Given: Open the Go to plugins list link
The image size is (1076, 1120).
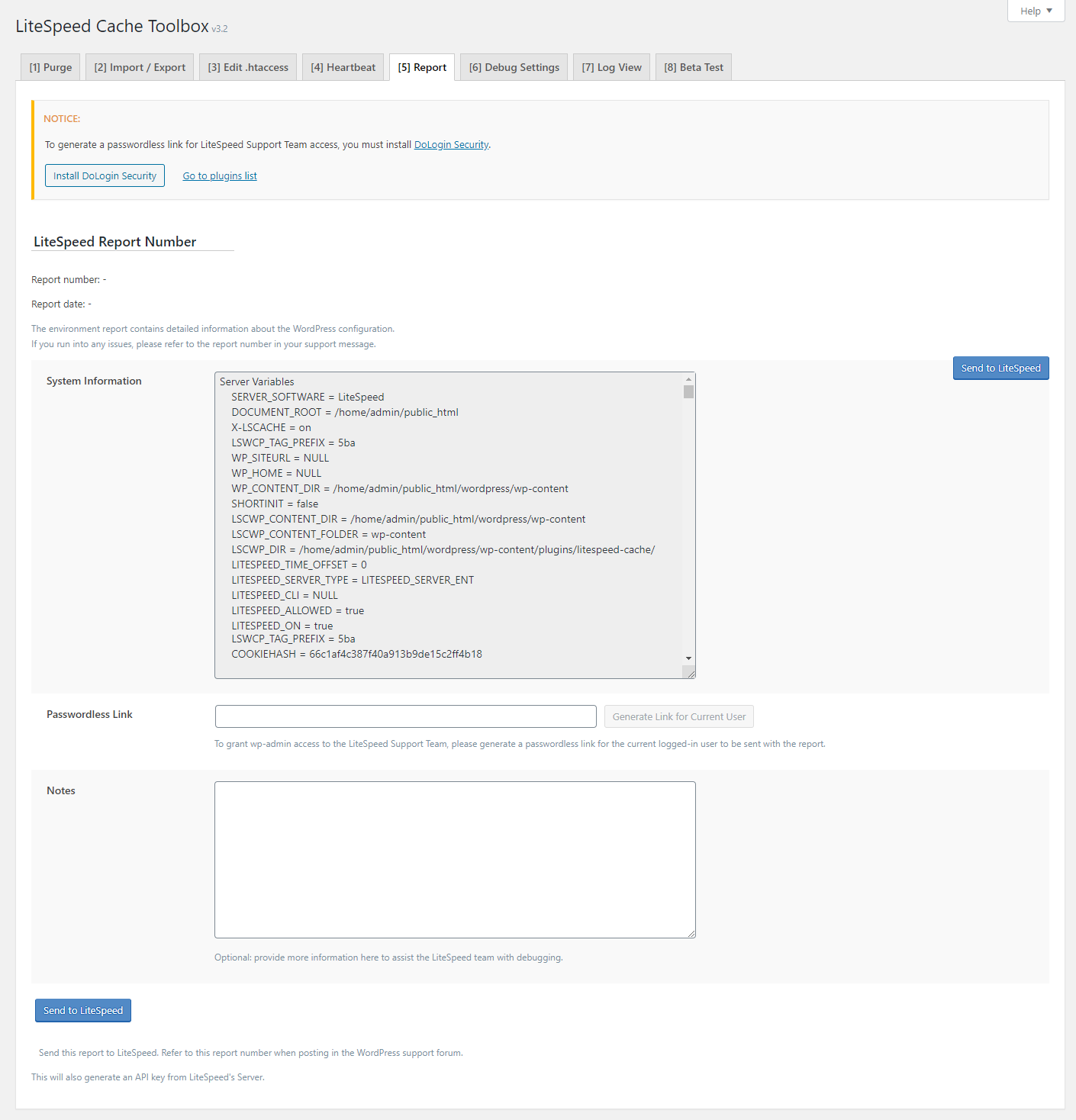Looking at the screenshot, I should (x=220, y=176).
